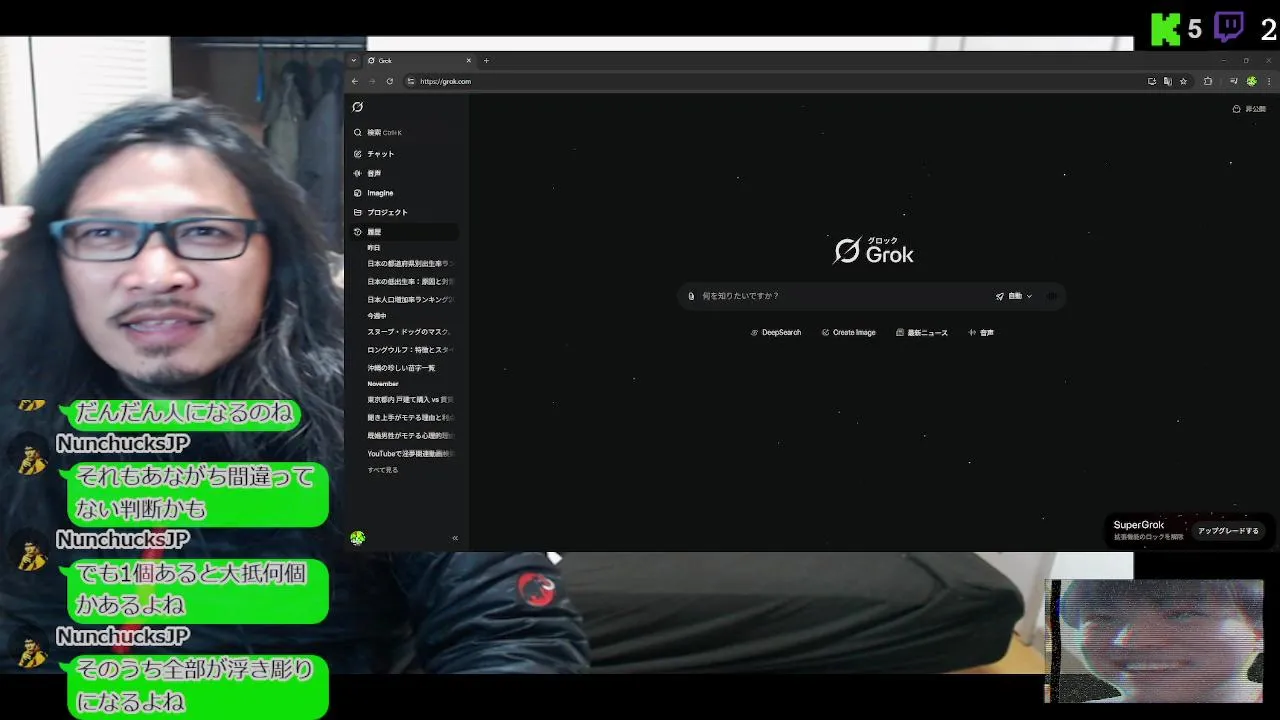
Task: Select the Grok browser tab
Action: [418, 61]
